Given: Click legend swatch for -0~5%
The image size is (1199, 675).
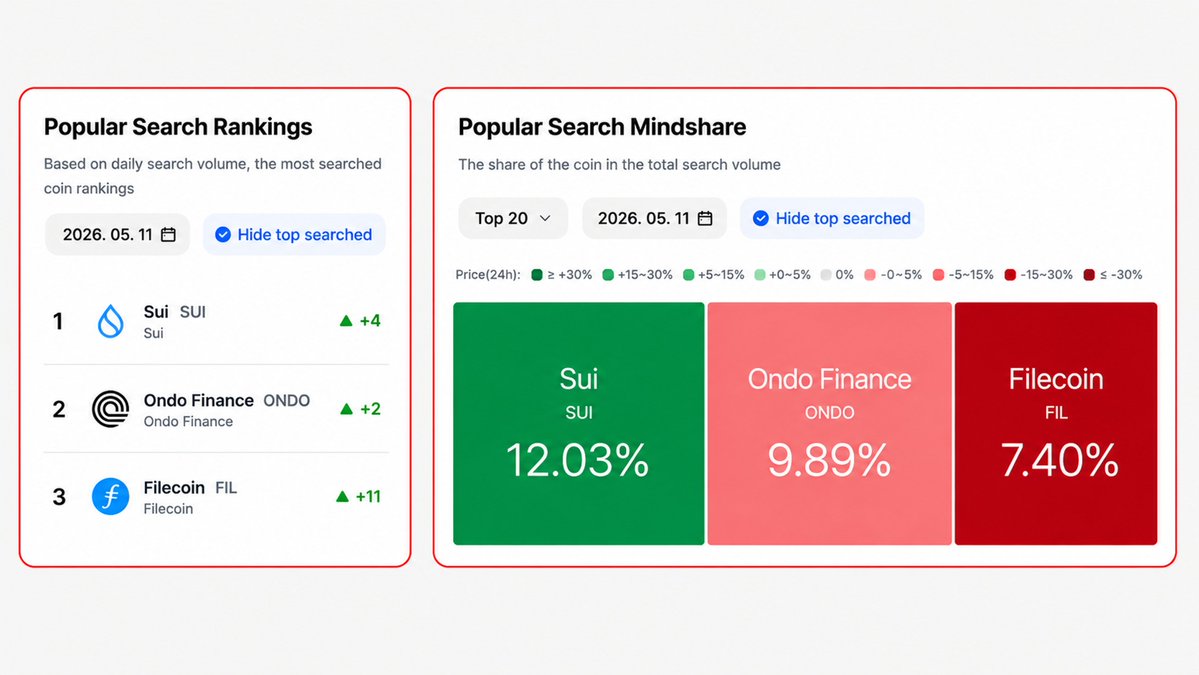Looking at the screenshot, I should [869, 275].
